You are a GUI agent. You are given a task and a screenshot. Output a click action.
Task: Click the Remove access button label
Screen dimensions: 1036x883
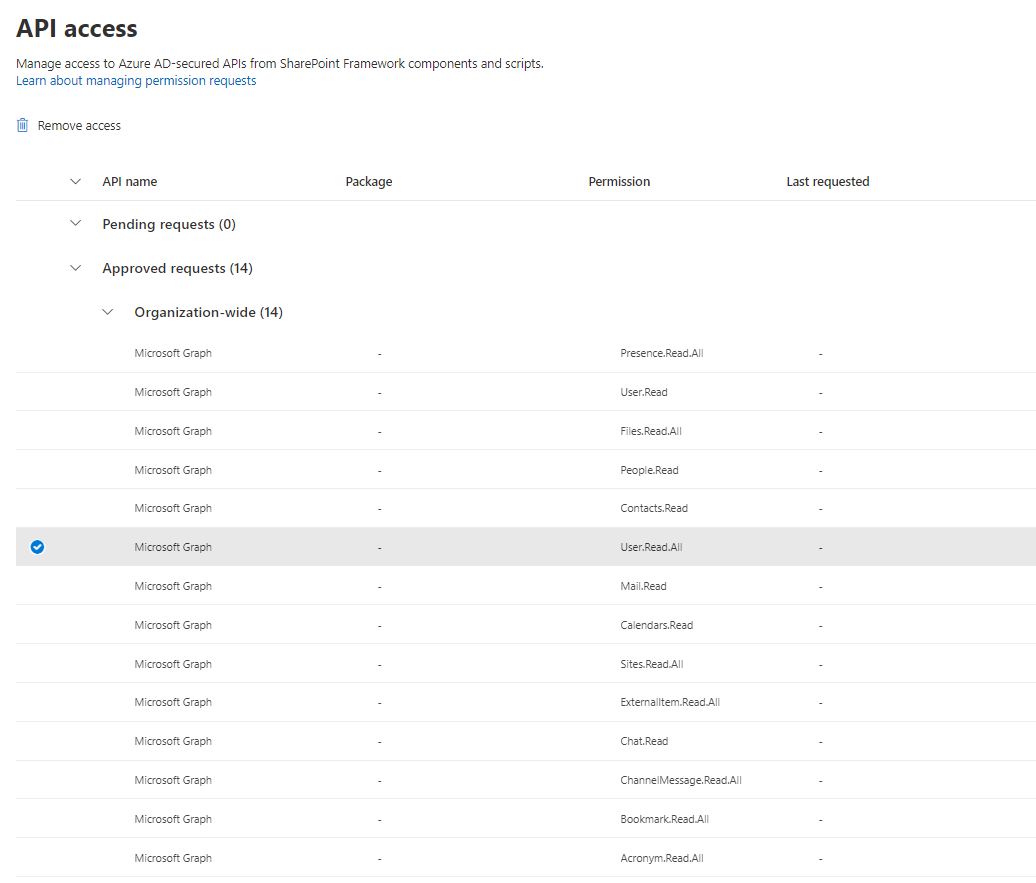pos(79,126)
